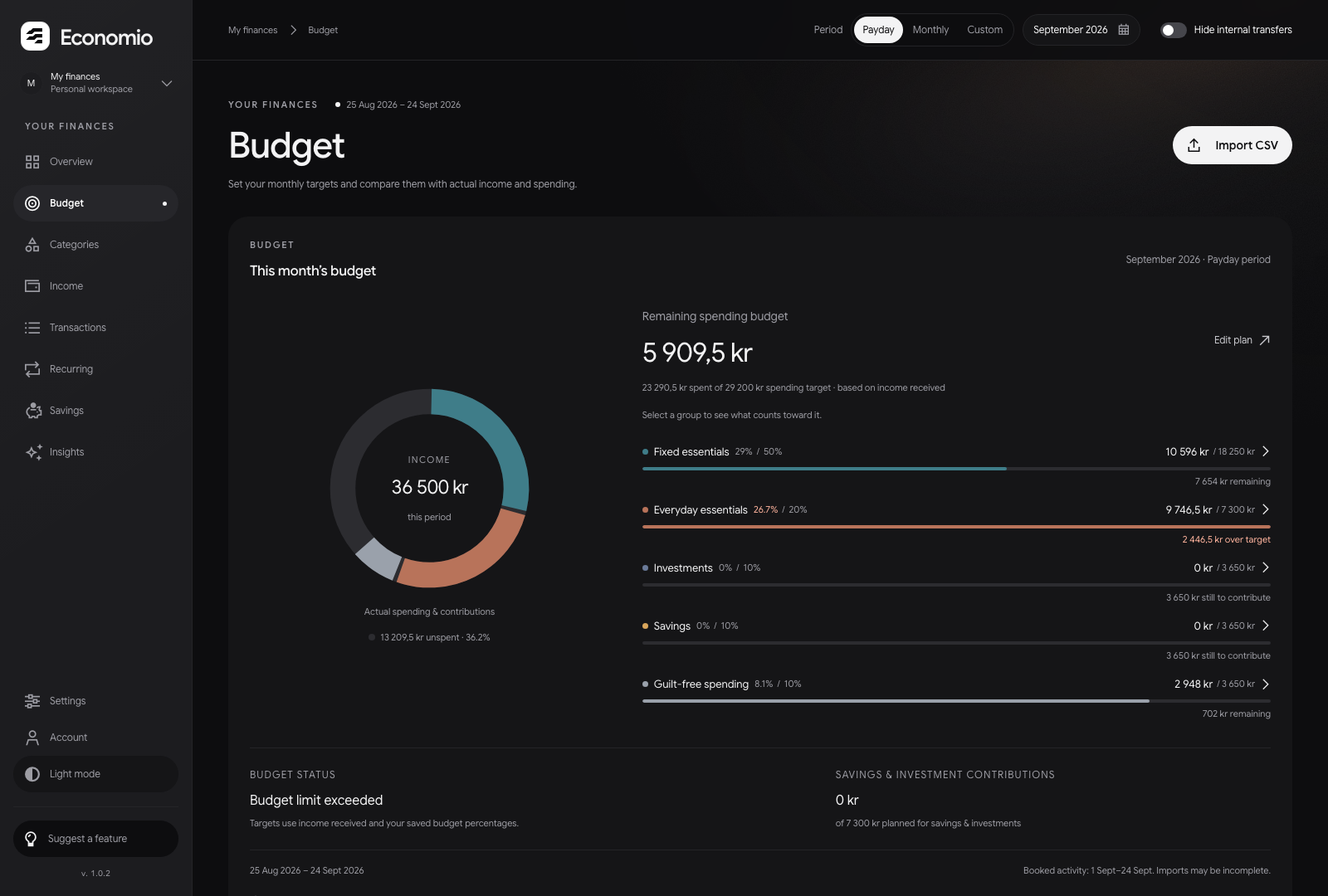Viewport: 1328px width, 896px height.
Task: Select the Payday period tab
Action: [878, 30]
